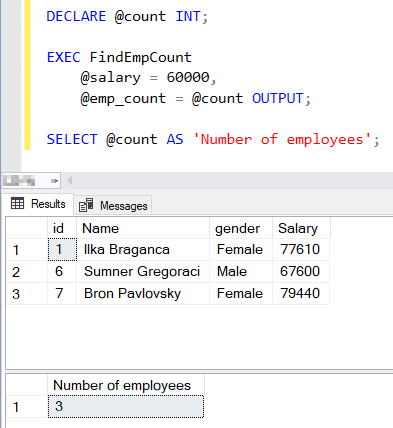The height and width of the screenshot is (428, 393).
Task: Click the EXEC keyword in the editor
Action: pyautogui.click(x=63, y=57)
